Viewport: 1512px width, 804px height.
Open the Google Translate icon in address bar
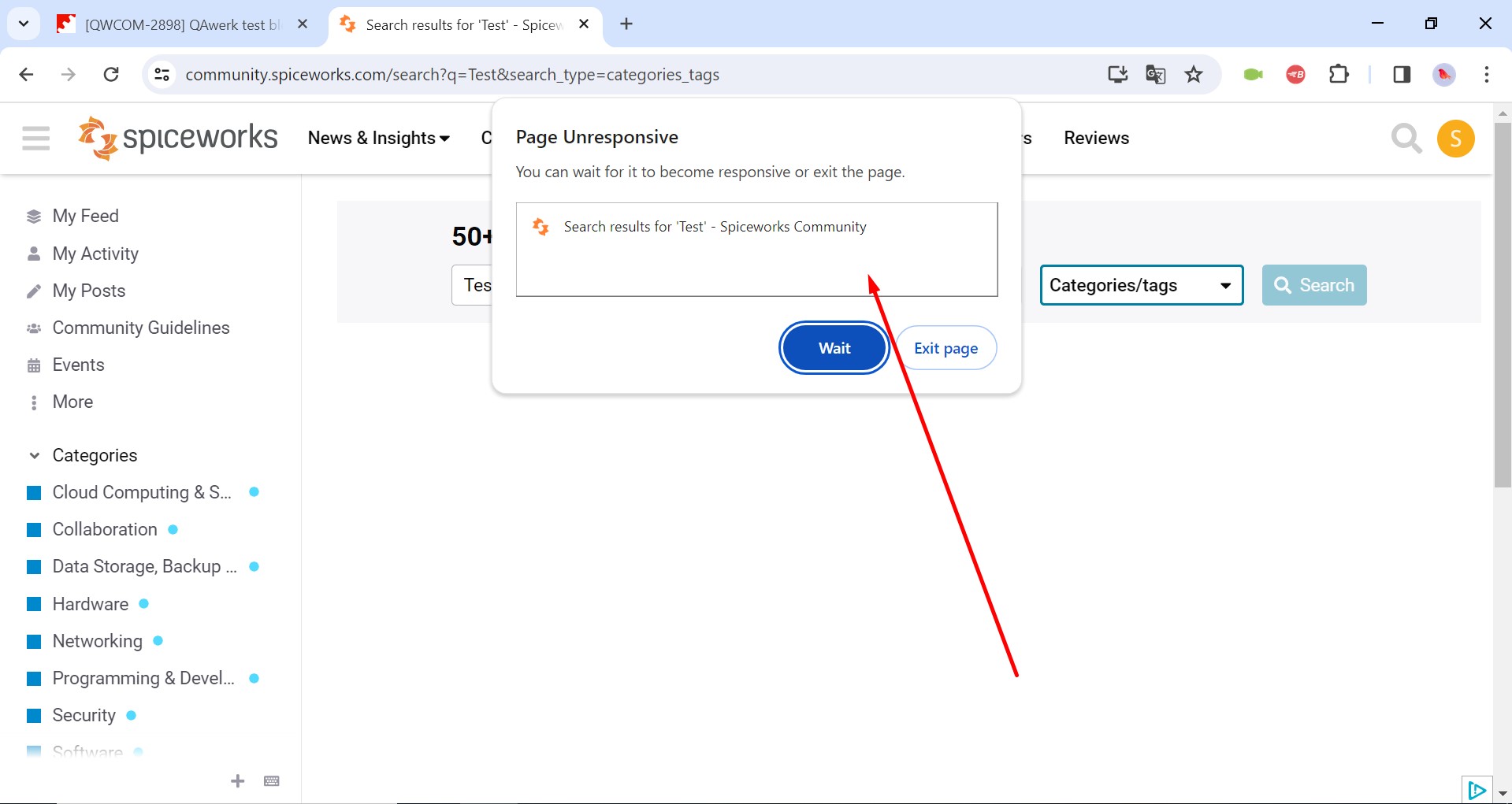tap(1156, 74)
